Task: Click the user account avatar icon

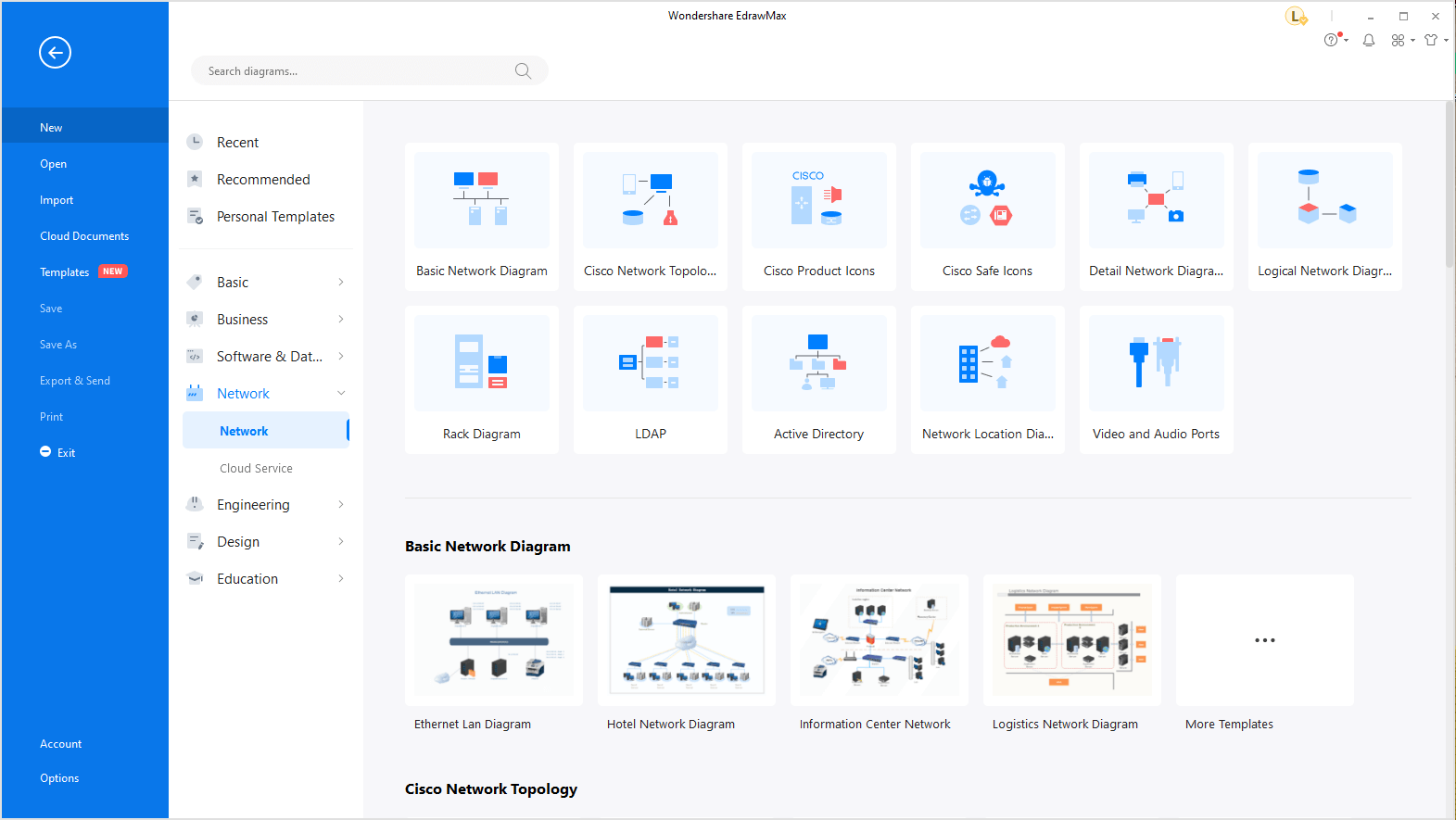Action: pyautogui.click(x=1296, y=17)
